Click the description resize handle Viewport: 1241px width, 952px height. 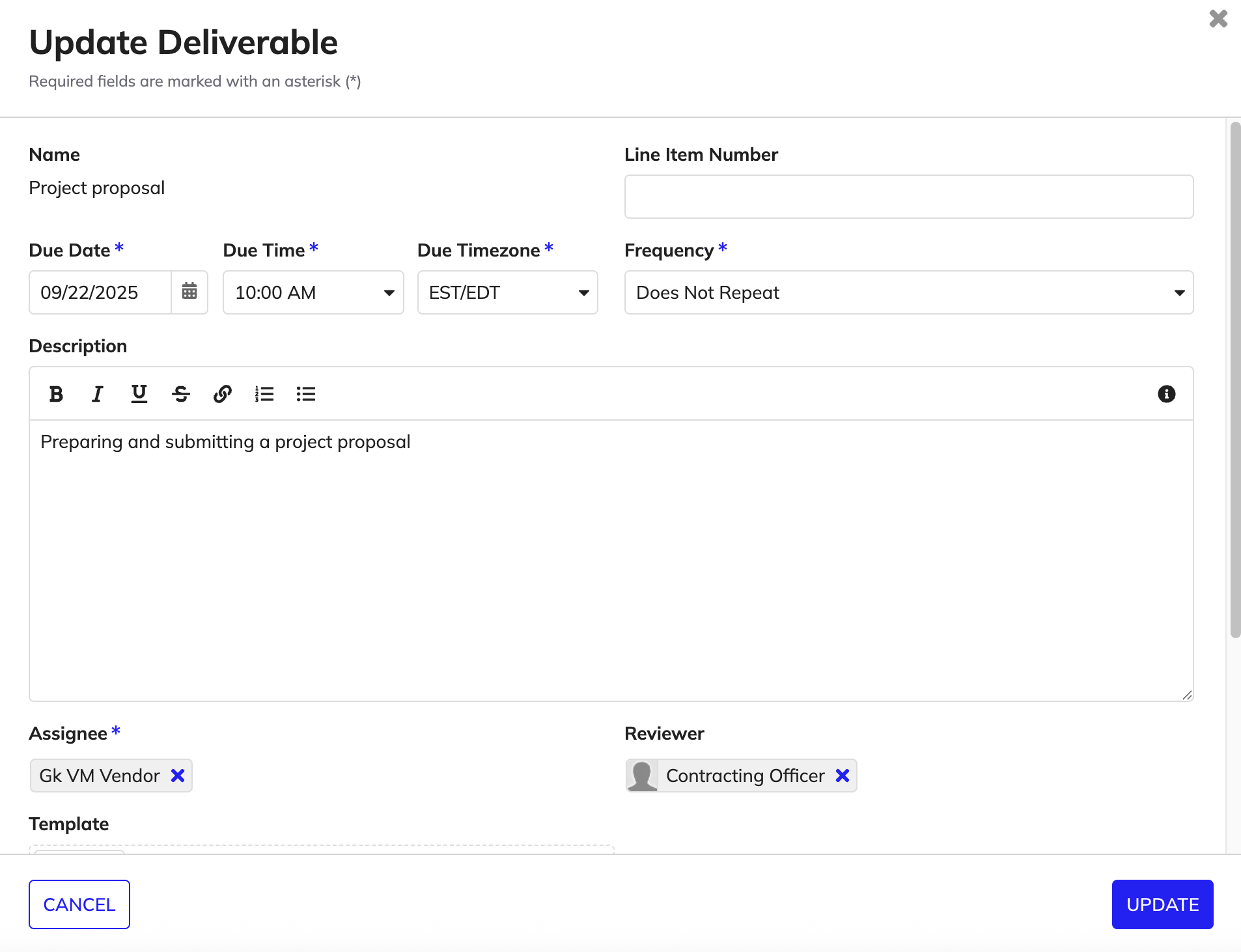1187,695
